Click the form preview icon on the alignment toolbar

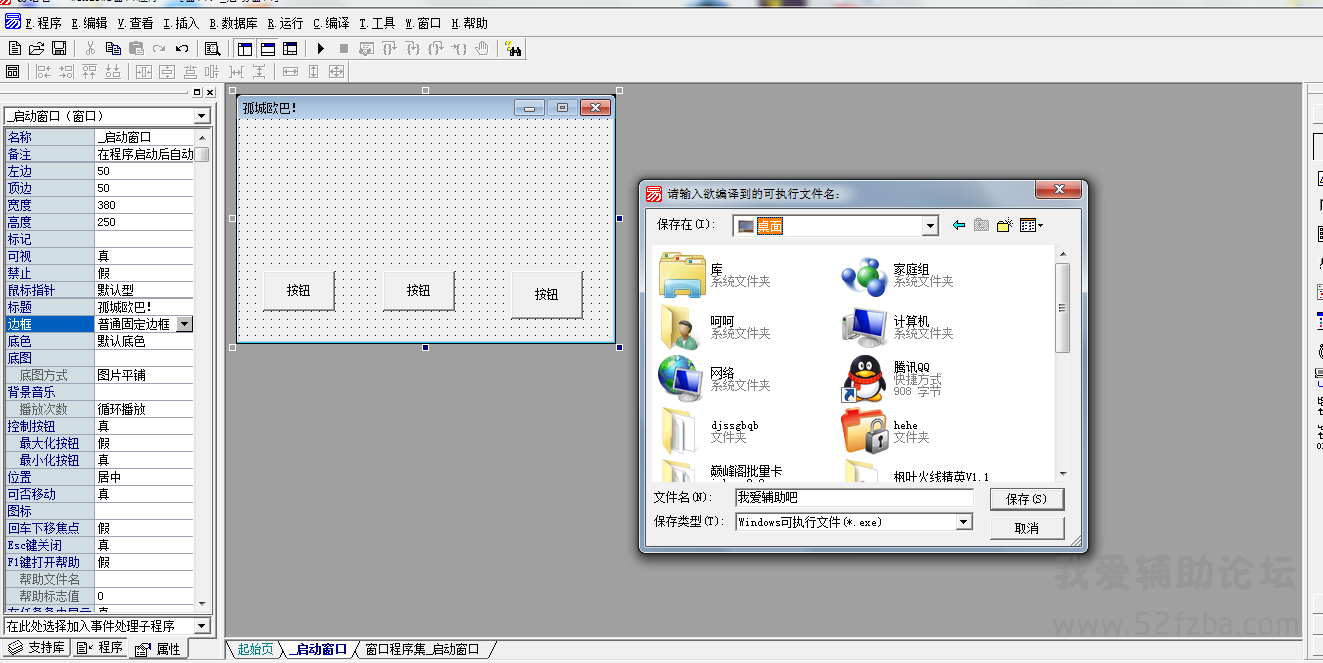[13, 71]
